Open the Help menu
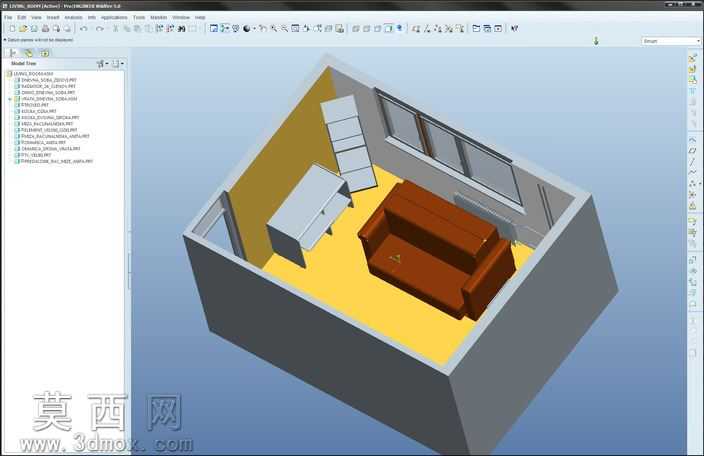The height and width of the screenshot is (456, 704). [200, 18]
